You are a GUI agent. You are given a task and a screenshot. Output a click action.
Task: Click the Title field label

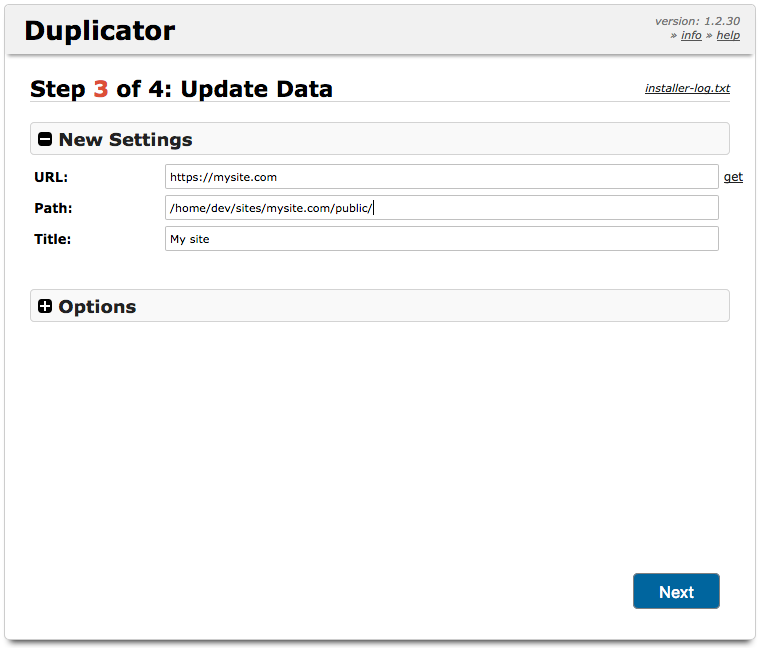coord(52,239)
